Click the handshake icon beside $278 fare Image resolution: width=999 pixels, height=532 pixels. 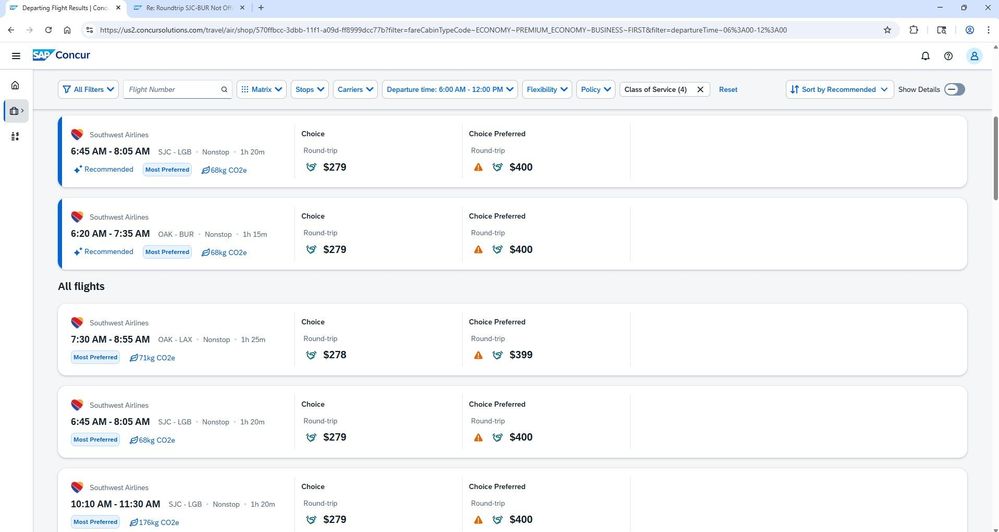(311, 355)
